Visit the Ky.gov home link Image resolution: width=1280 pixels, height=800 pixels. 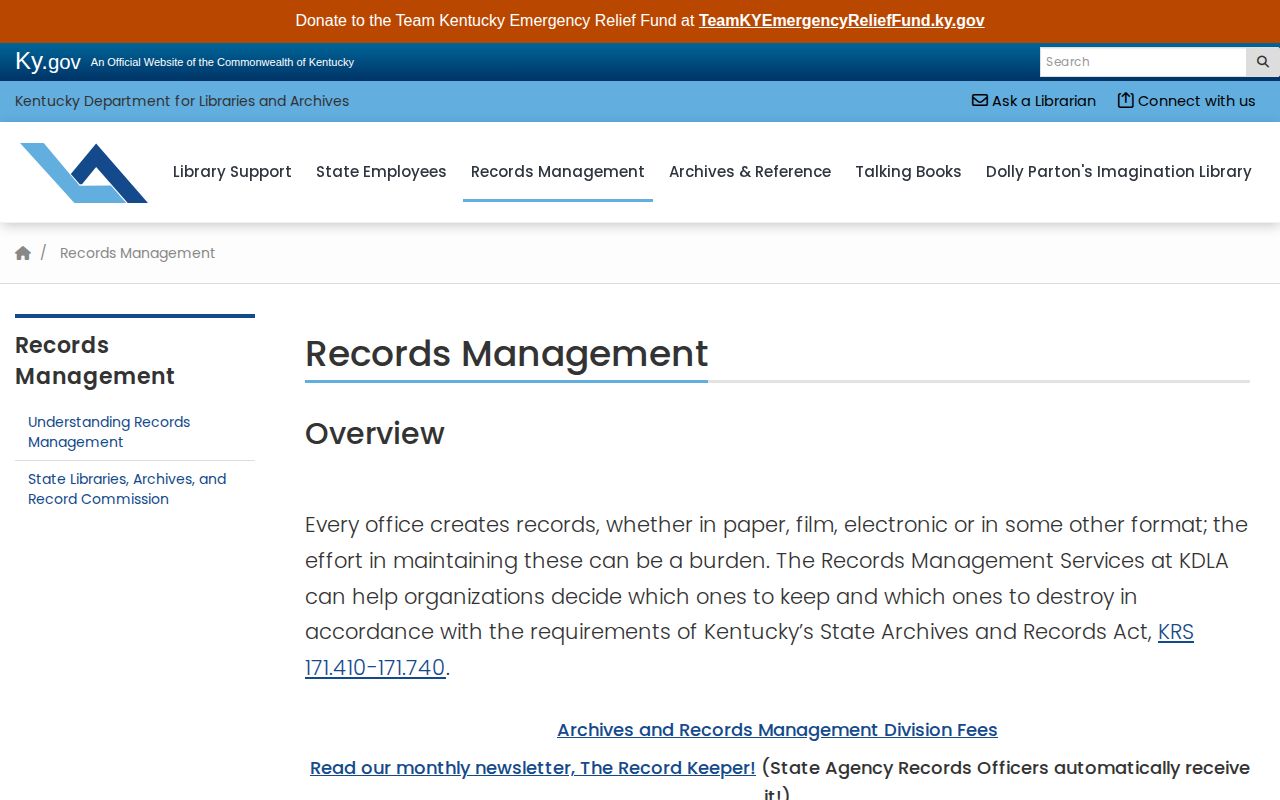48,62
